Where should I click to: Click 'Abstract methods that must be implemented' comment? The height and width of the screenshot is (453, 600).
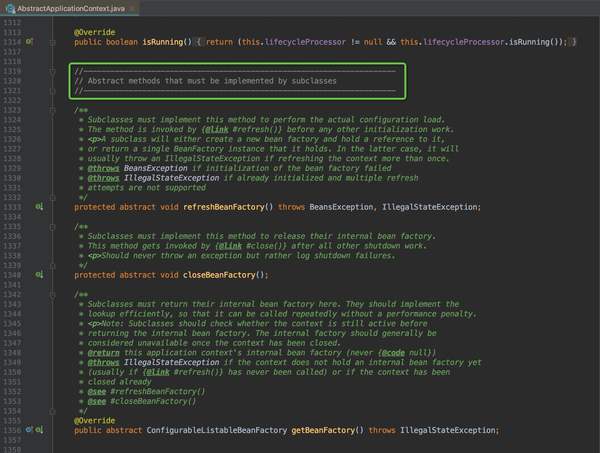coord(205,81)
